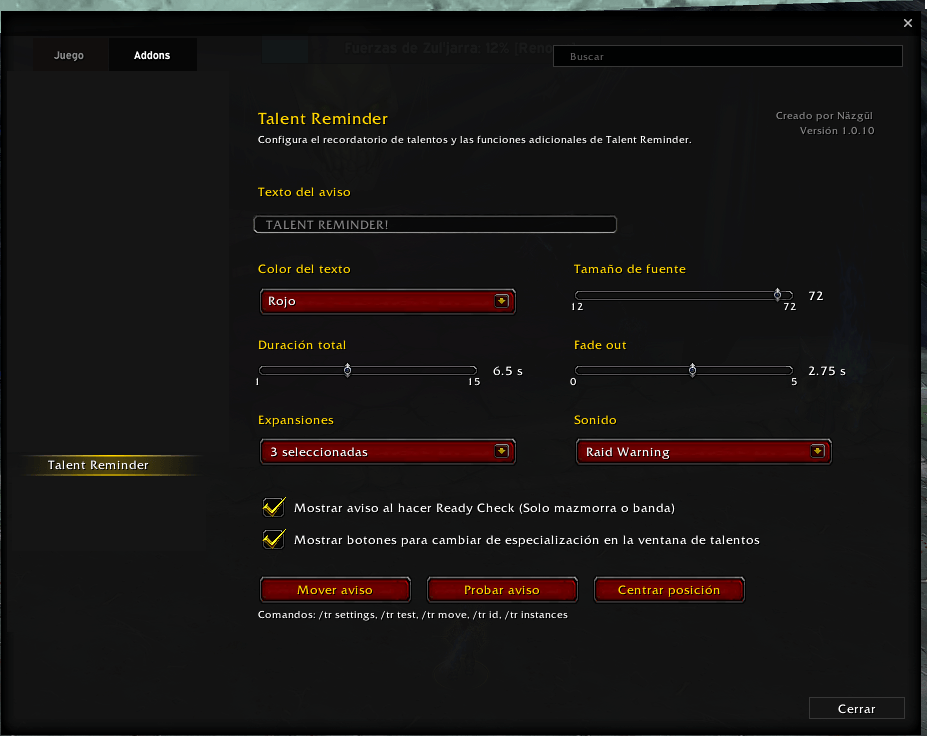The width and height of the screenshot is (927, 736).
Task: Click the 'Talent Reminder' page heading
Action: (323, 118)
